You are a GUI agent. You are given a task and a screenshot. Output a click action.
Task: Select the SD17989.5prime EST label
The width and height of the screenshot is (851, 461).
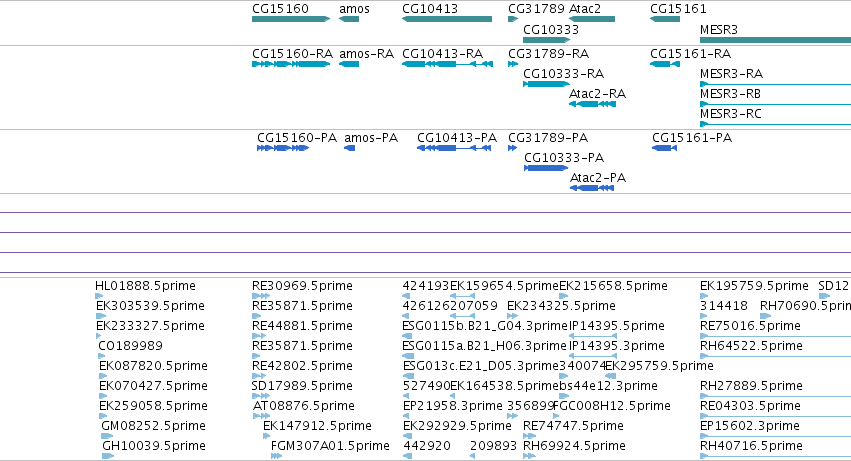[302, 386]
